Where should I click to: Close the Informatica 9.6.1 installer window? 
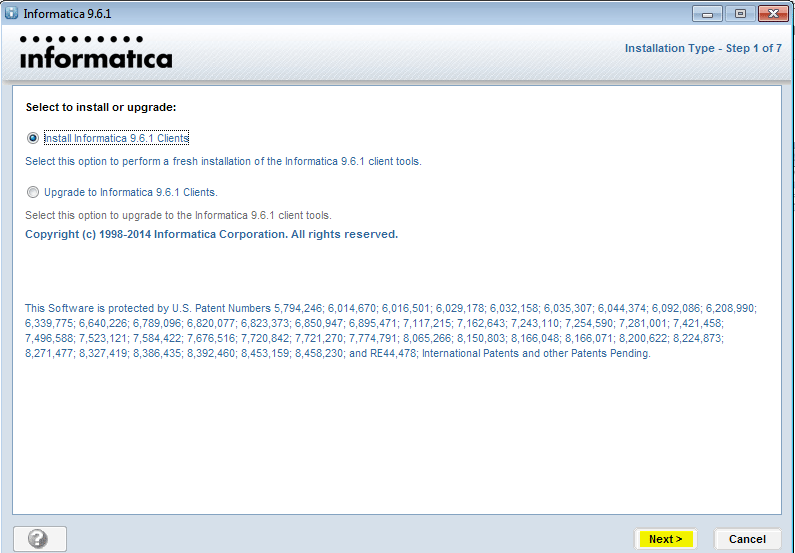[773, 14]
